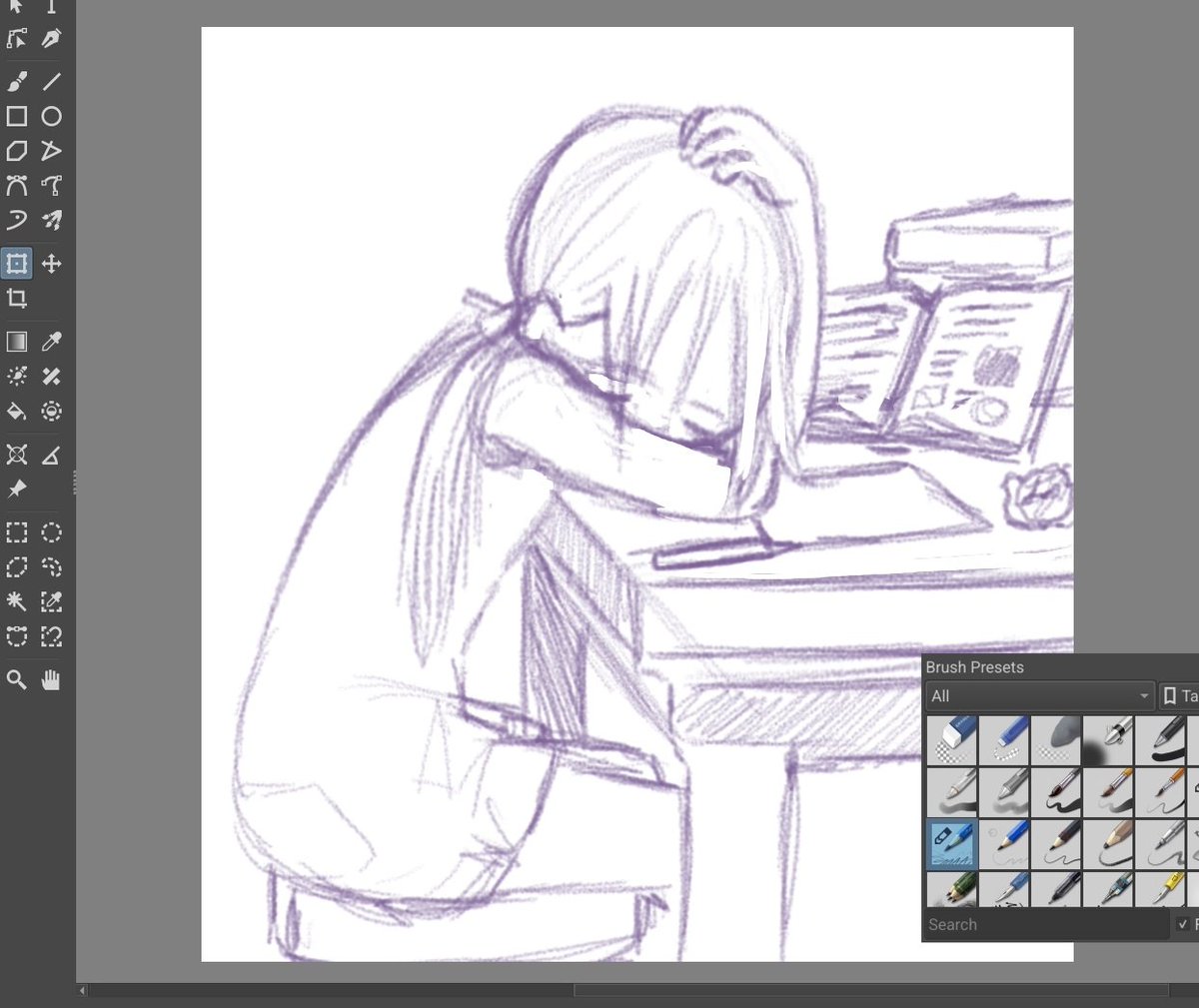Viewport: 1199px width, 1008px height.
Task: Choose the white marker preset in second row
Action: click(952, 792)
